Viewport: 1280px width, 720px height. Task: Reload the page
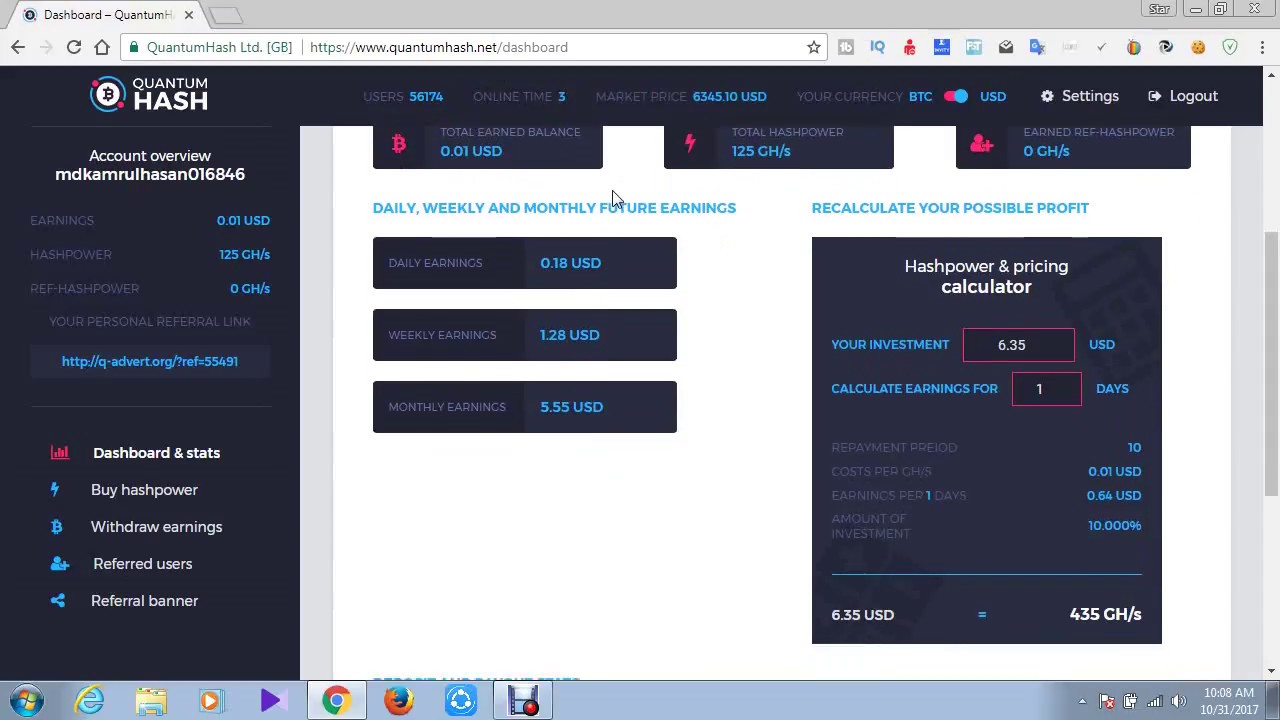[74, 47]
